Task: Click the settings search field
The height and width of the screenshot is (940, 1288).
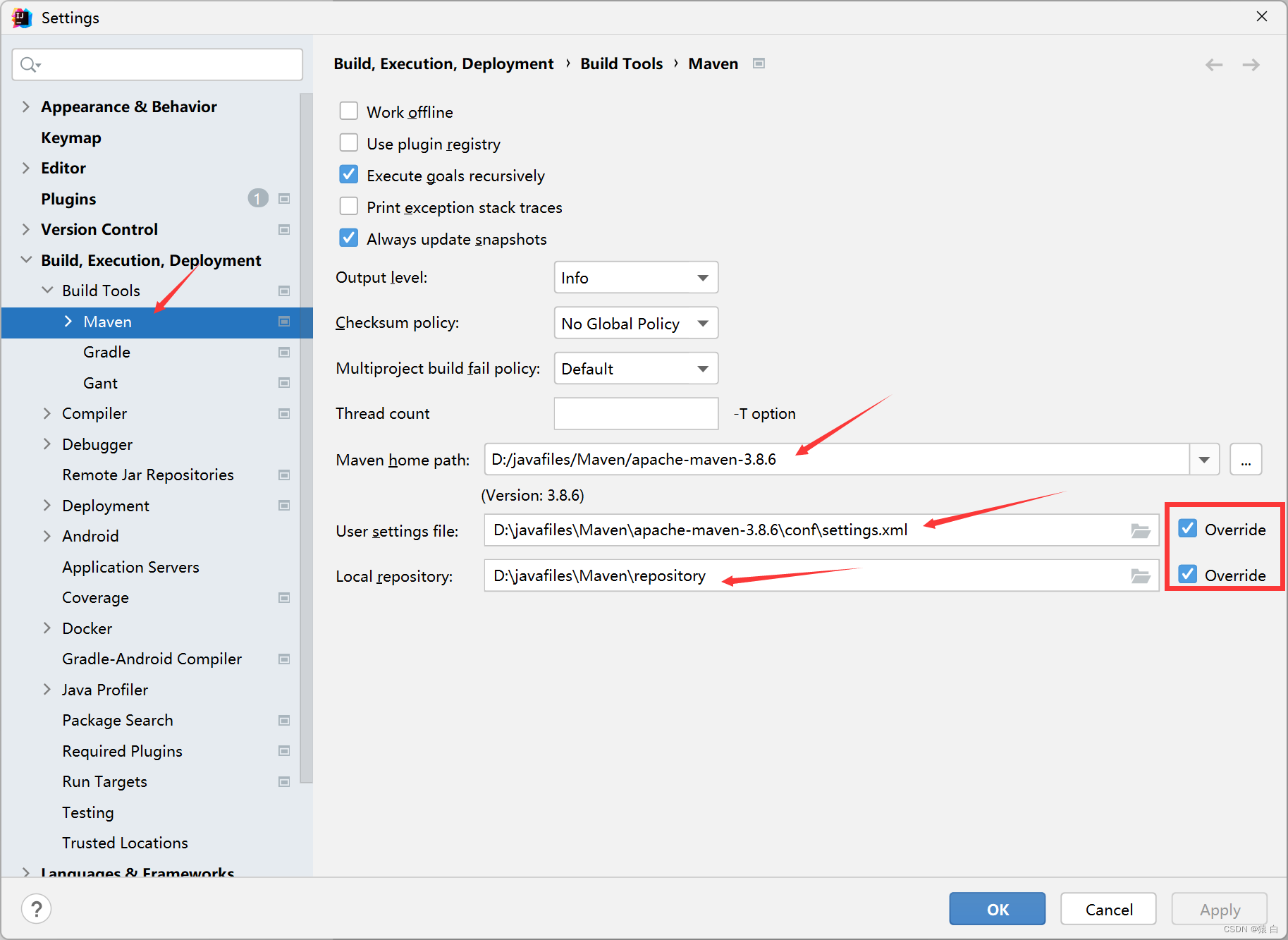Action: (x=157, y=65)
